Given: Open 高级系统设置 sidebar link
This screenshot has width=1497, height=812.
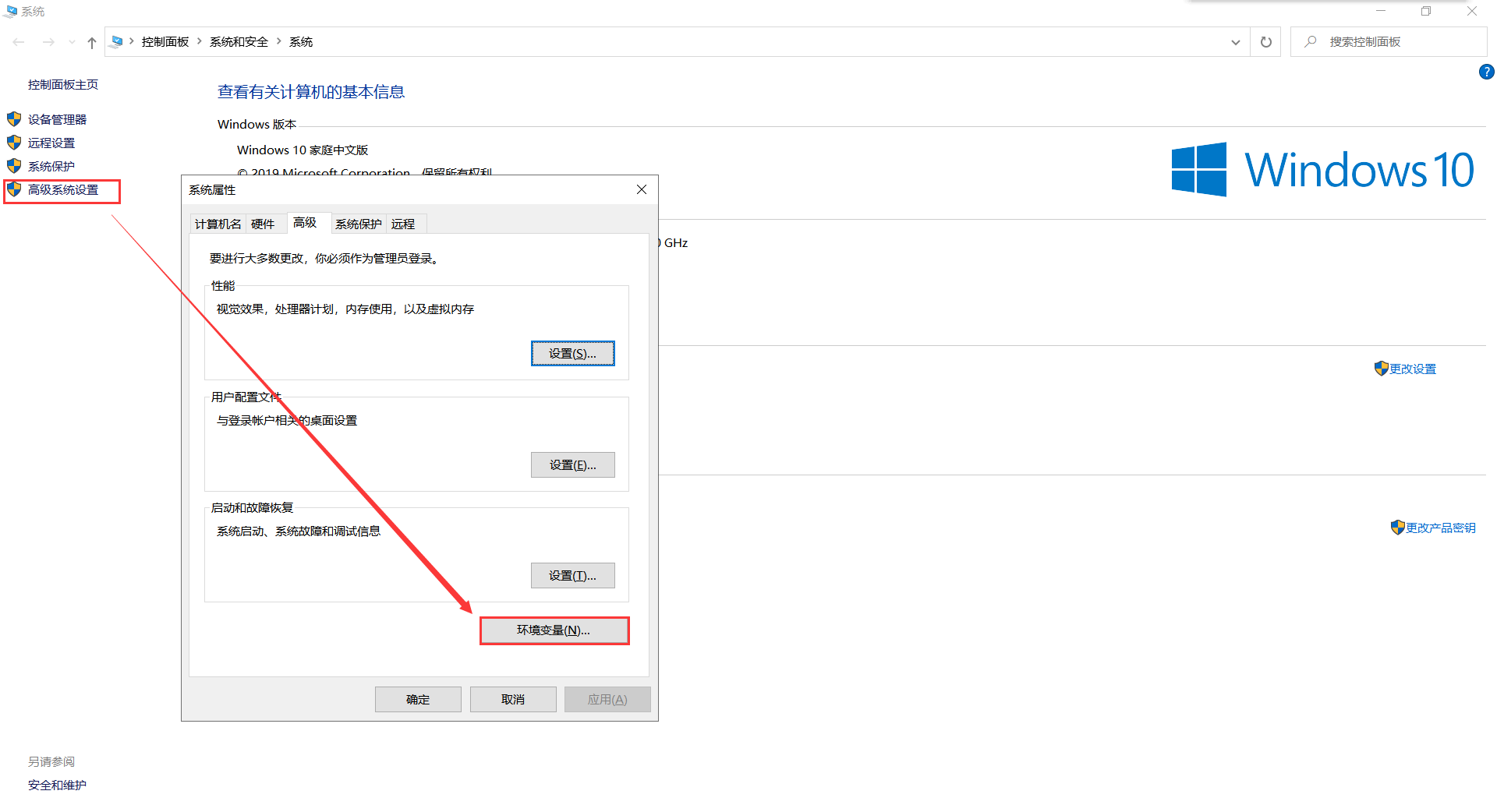Looking at the screenshot, I should (x=63, y=190).
